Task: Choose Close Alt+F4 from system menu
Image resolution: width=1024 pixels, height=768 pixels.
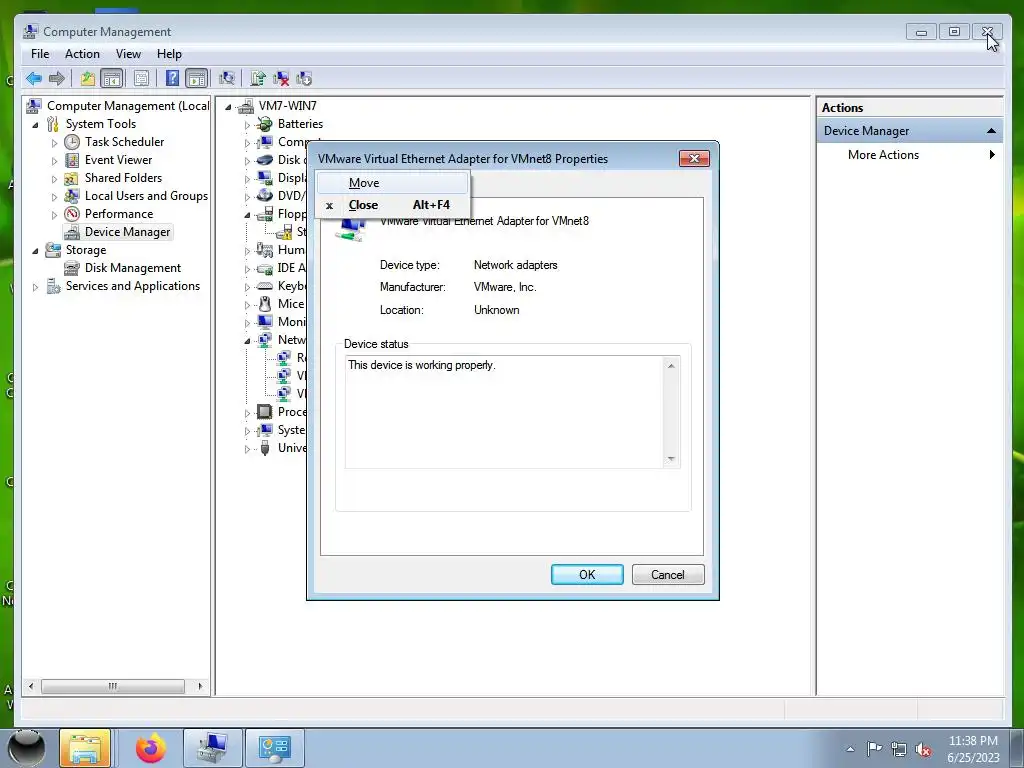Action: coord(392,205)
